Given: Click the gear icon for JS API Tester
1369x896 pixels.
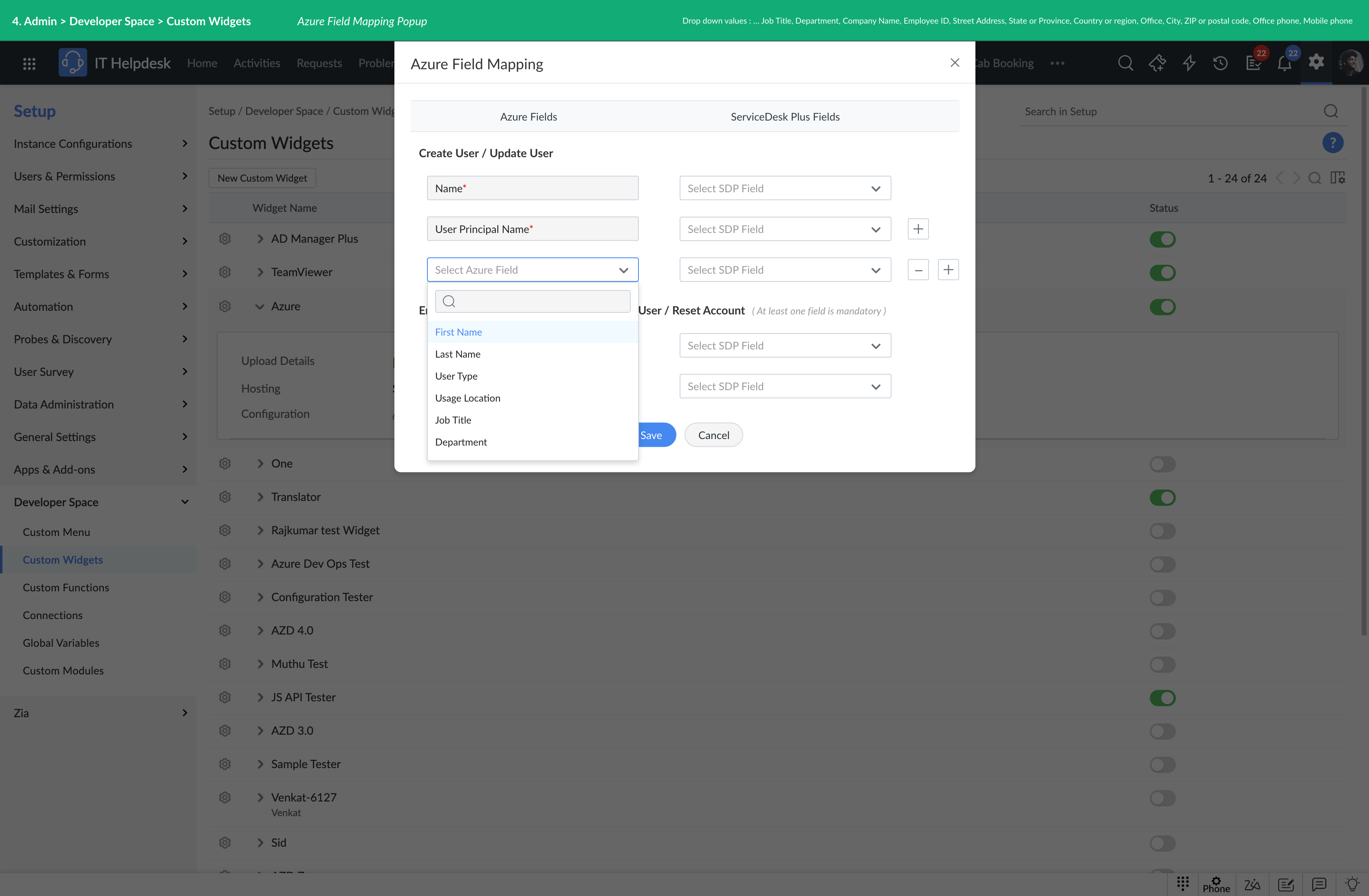Looking at the screenshot, I should click(225, 697).
